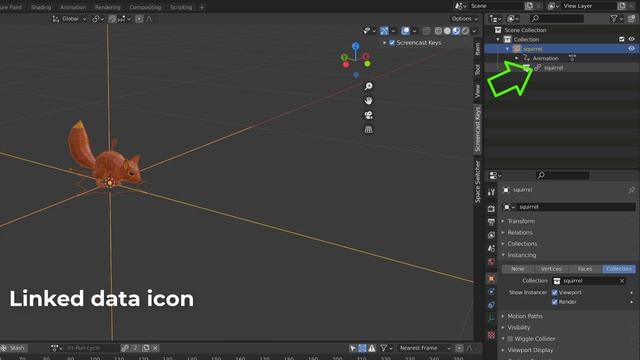Toggle squirrel object visibility eye
640x360 pixels.
[x=631, y=49]
